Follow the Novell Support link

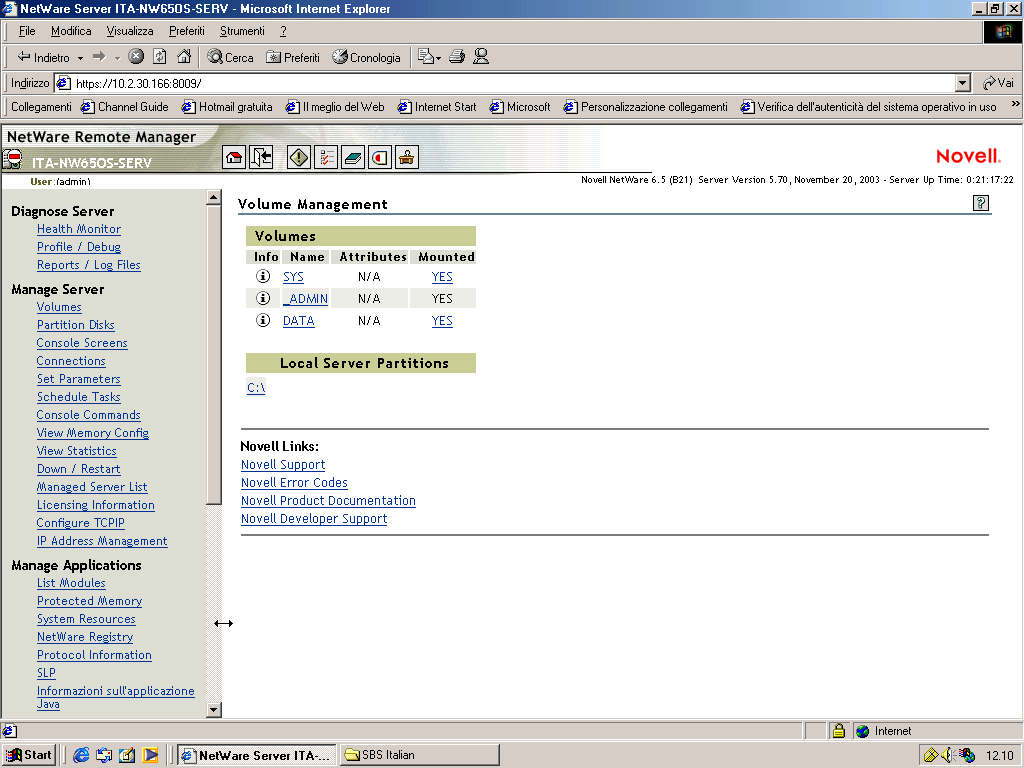click(x=283, y=465)
